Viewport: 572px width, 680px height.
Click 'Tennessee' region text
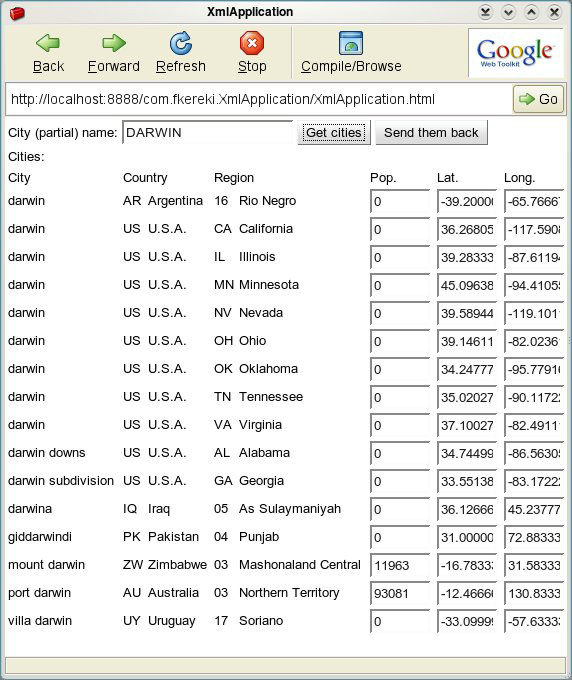[271, 396]
